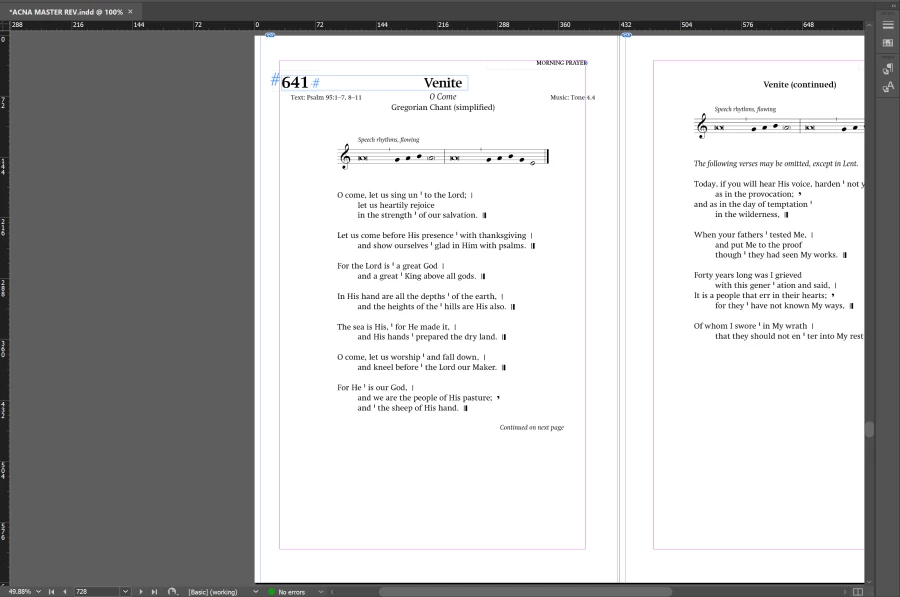The width and height of the screenshot is (900, 597).
Task: Click the Open In icon in status bar
Action: coord(172,591)
